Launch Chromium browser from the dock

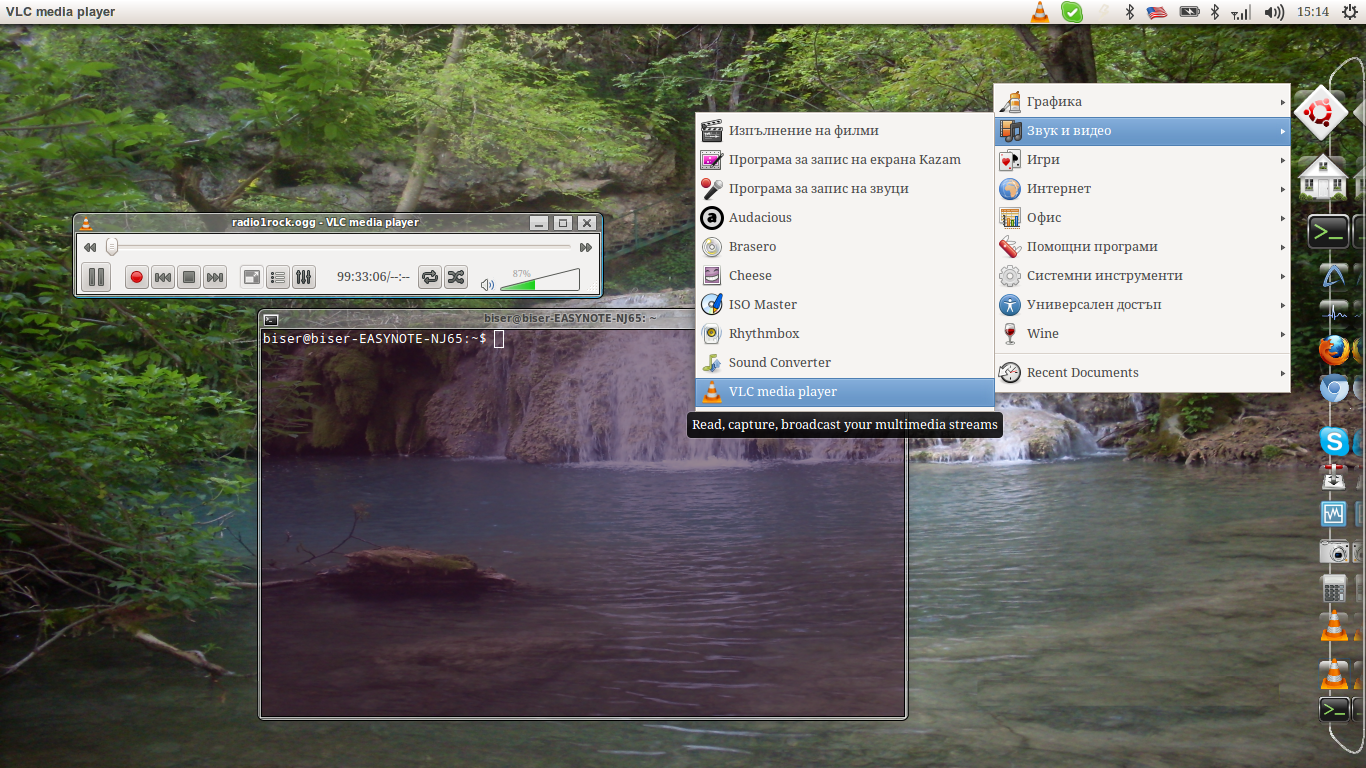[1333, 388]
